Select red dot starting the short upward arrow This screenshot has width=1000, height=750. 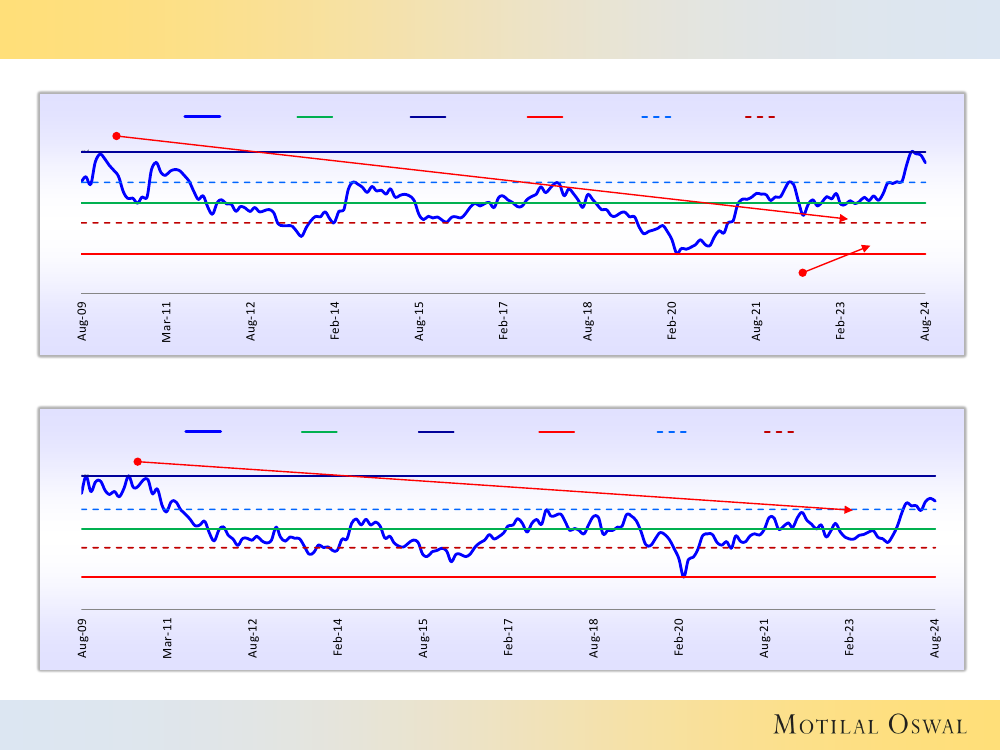(802, 272)
